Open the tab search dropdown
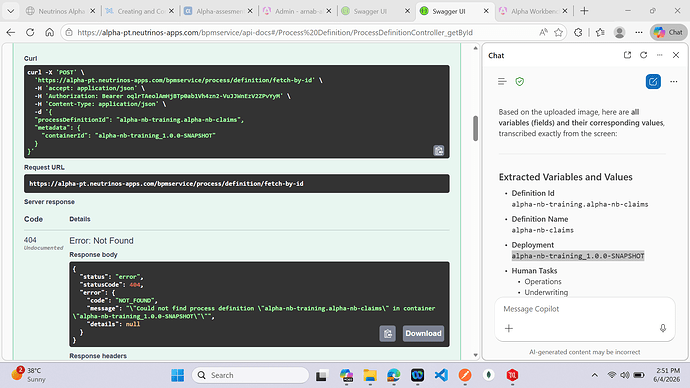This screenshot has height=388, width=690. (11, 11)
